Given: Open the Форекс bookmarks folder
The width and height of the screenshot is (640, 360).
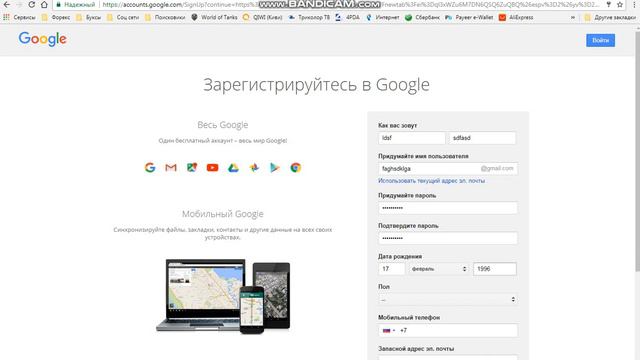Looking at the screenshot, I should tap(56, 18).
